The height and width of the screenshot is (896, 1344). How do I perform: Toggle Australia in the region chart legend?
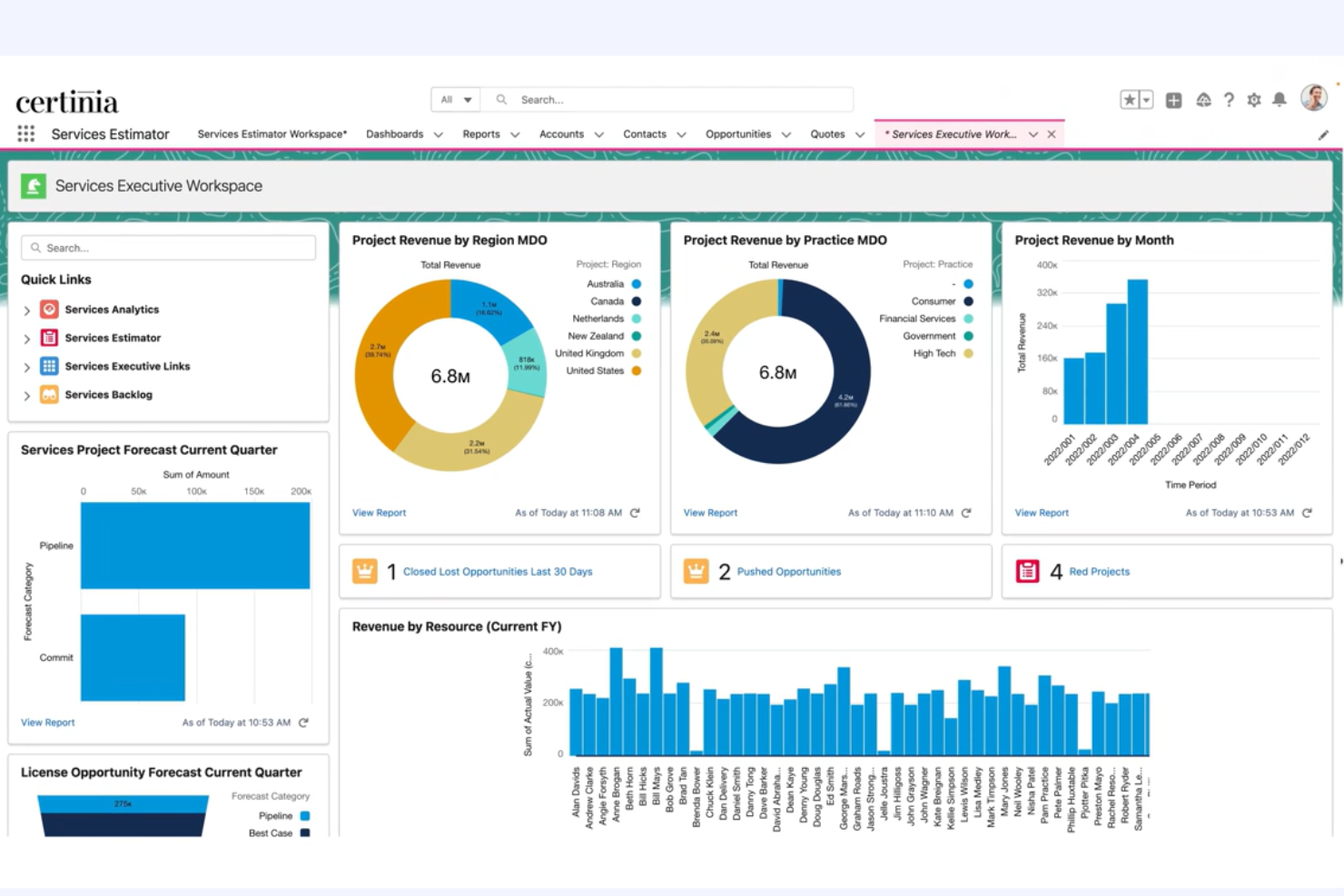637,283
